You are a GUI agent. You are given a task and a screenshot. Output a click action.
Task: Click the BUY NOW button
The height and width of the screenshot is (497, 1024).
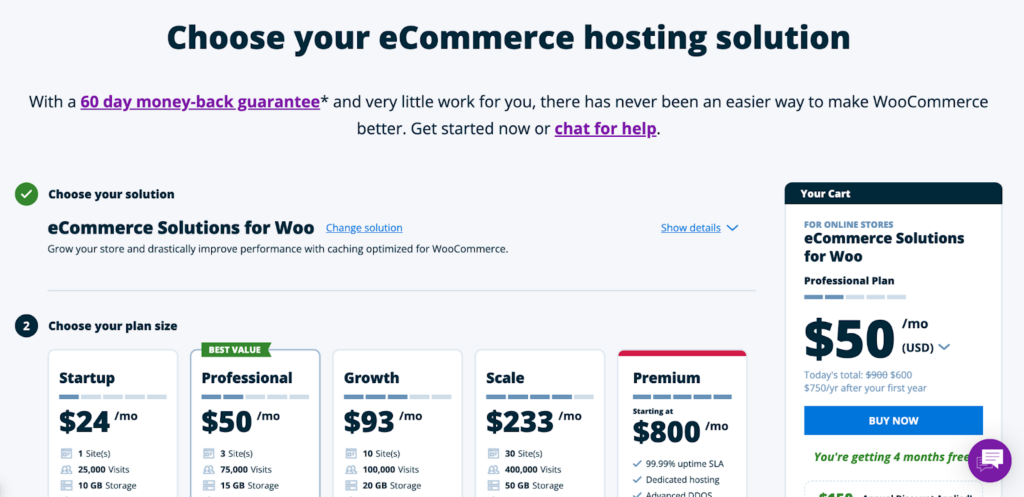click(x=893, y=421)
